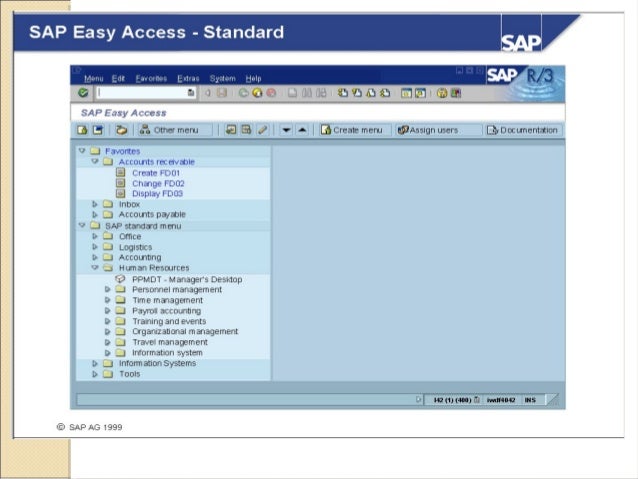Expand the Accounting folder

pyautogui.click(x=95, y=257)
